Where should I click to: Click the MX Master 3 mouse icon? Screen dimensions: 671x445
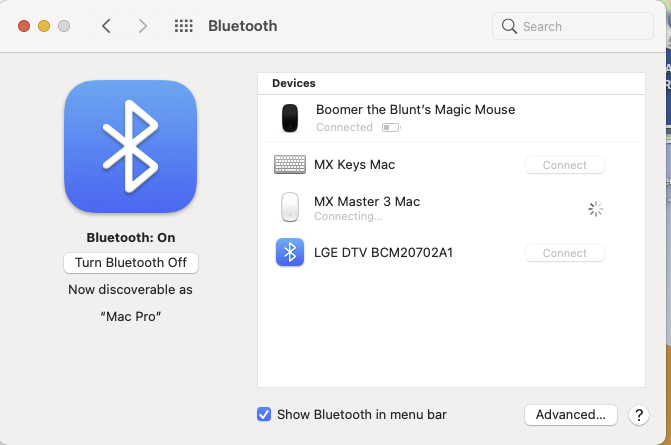290,208
